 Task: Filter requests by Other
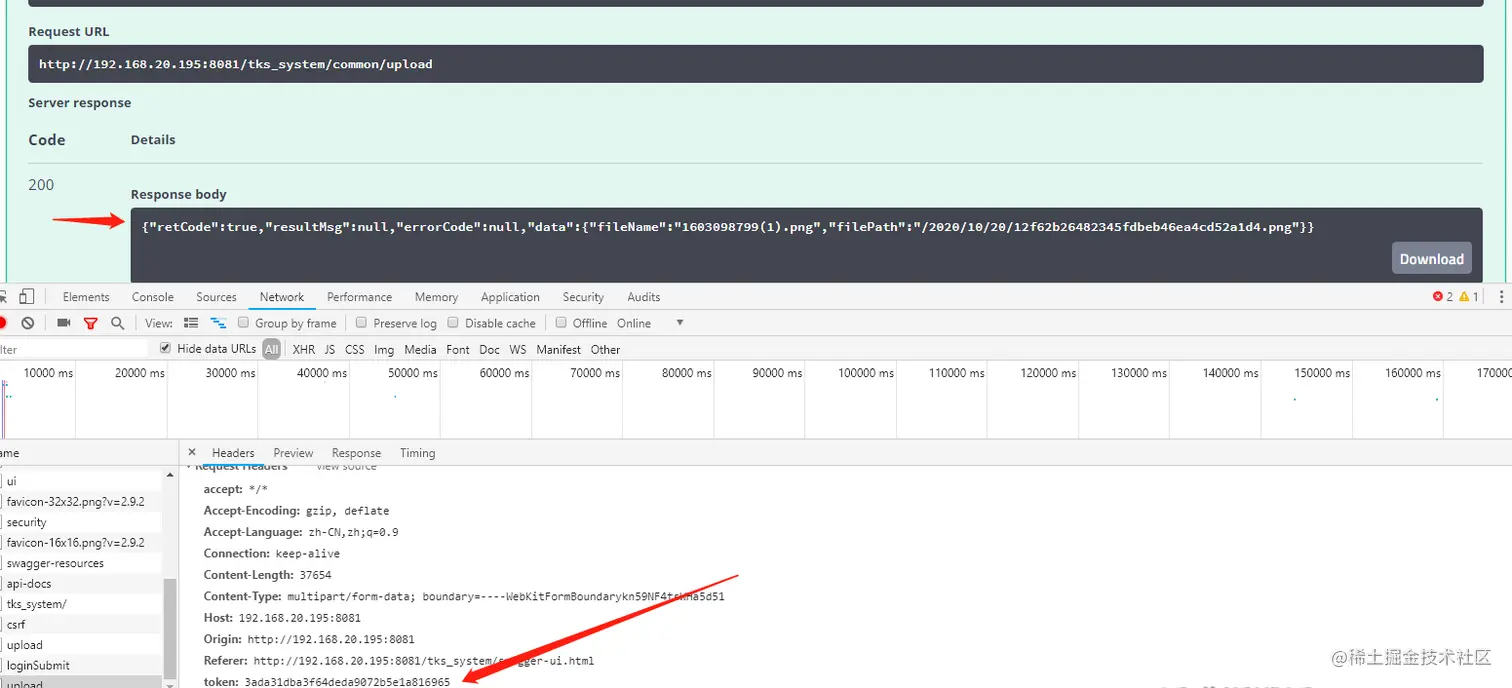(x=605, y=349)
